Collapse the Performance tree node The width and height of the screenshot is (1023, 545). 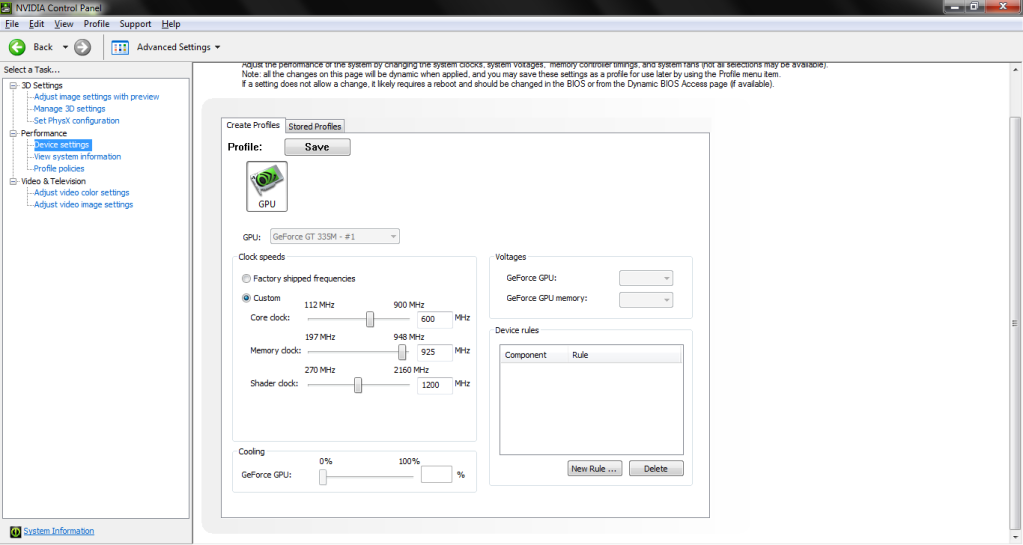13,133
